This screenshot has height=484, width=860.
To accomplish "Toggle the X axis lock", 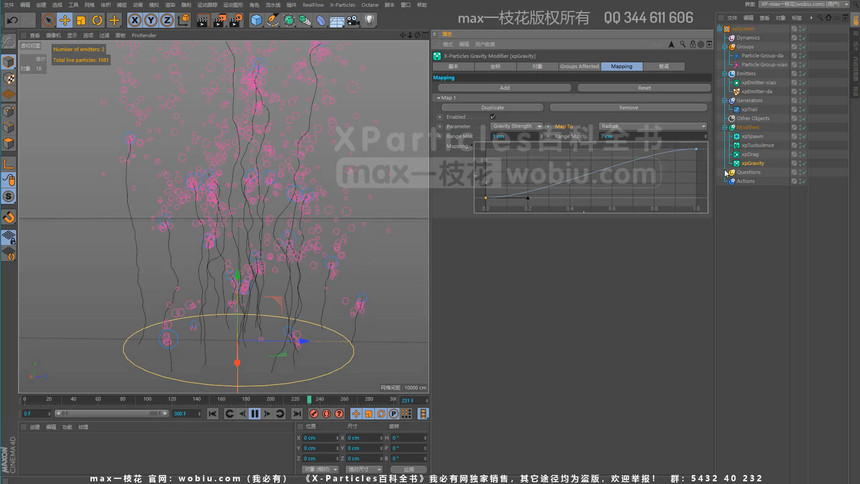I will (134, 21).
